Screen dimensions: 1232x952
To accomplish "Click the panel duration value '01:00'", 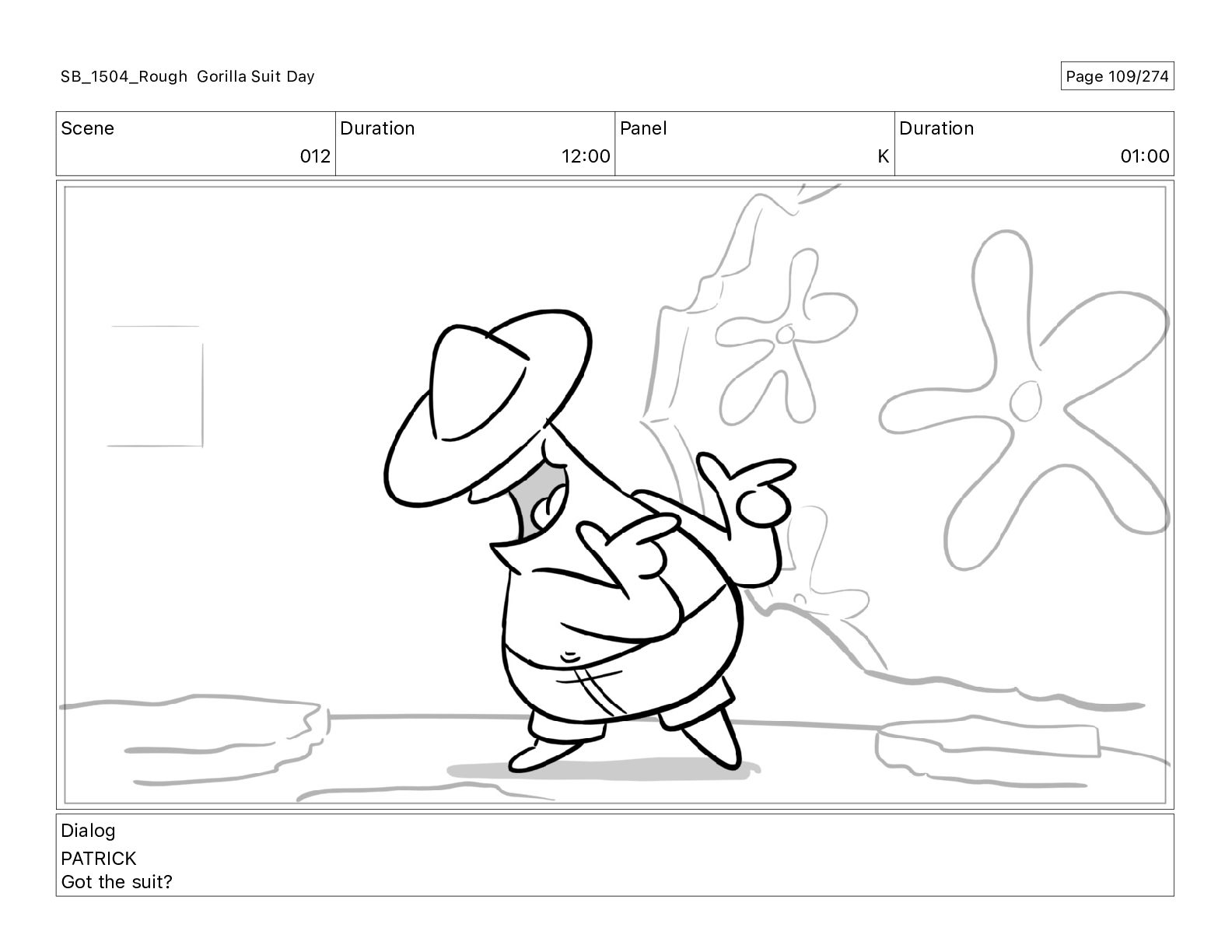I will [x=1144, y=156].
